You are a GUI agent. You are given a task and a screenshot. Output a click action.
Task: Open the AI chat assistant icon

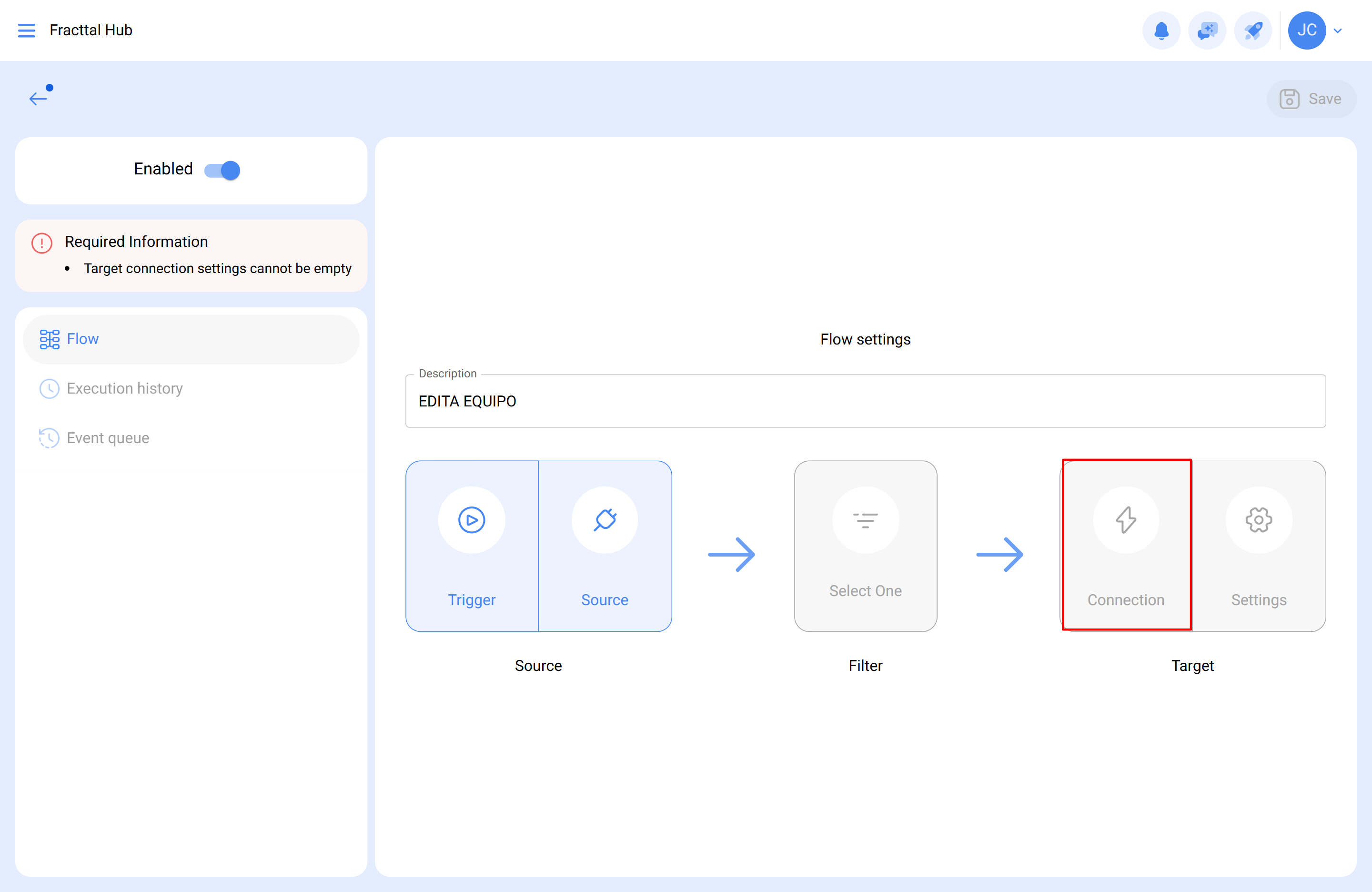coord(1207,30)
